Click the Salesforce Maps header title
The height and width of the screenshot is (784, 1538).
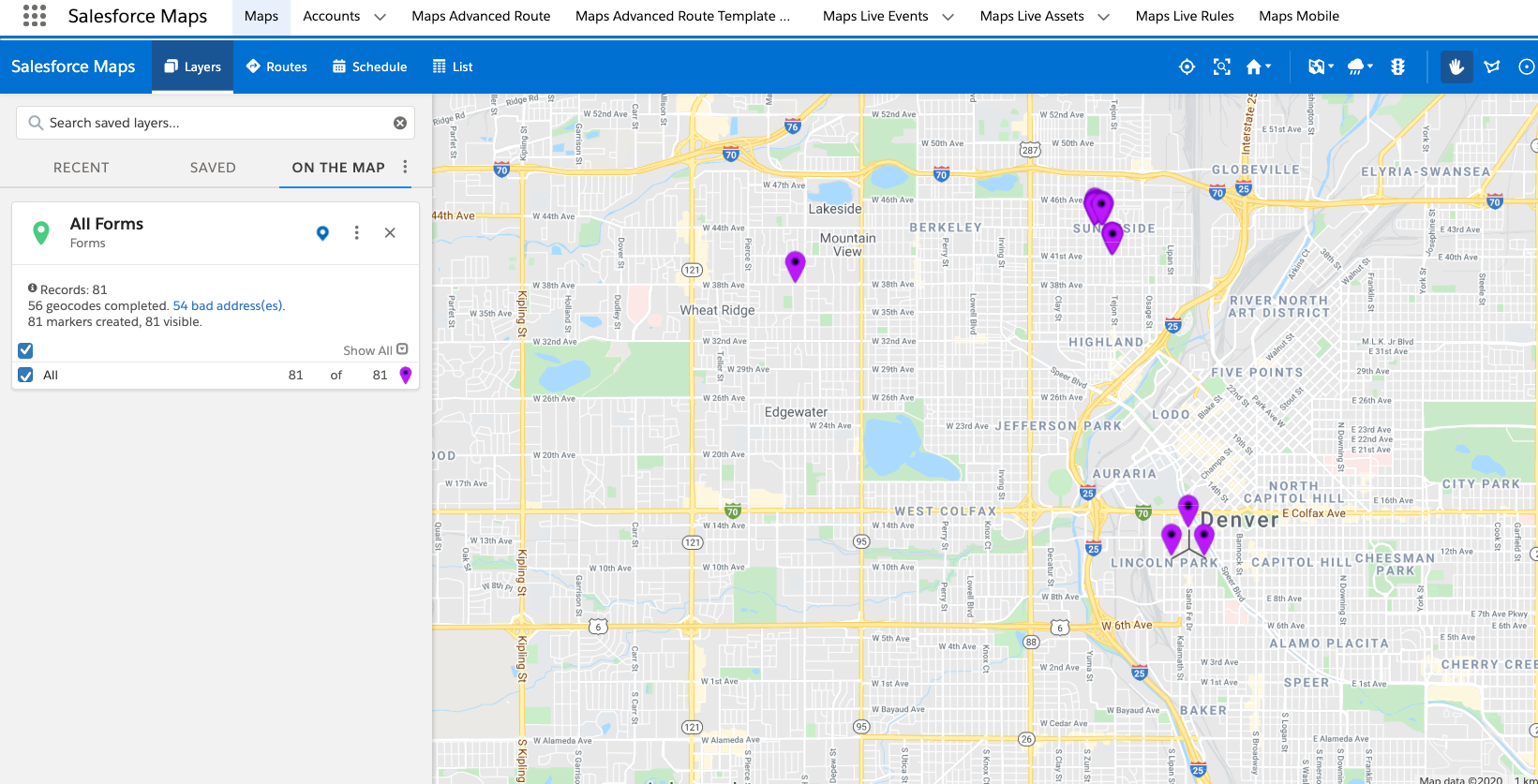click(x=73, y=67)
